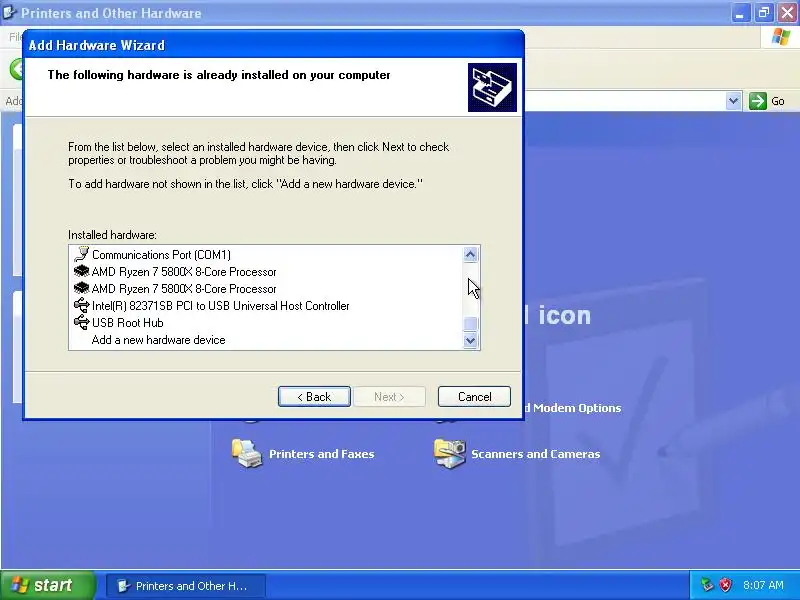Click the Communications Port connector icon
This screenshot has width=800, height=600.
81,254
